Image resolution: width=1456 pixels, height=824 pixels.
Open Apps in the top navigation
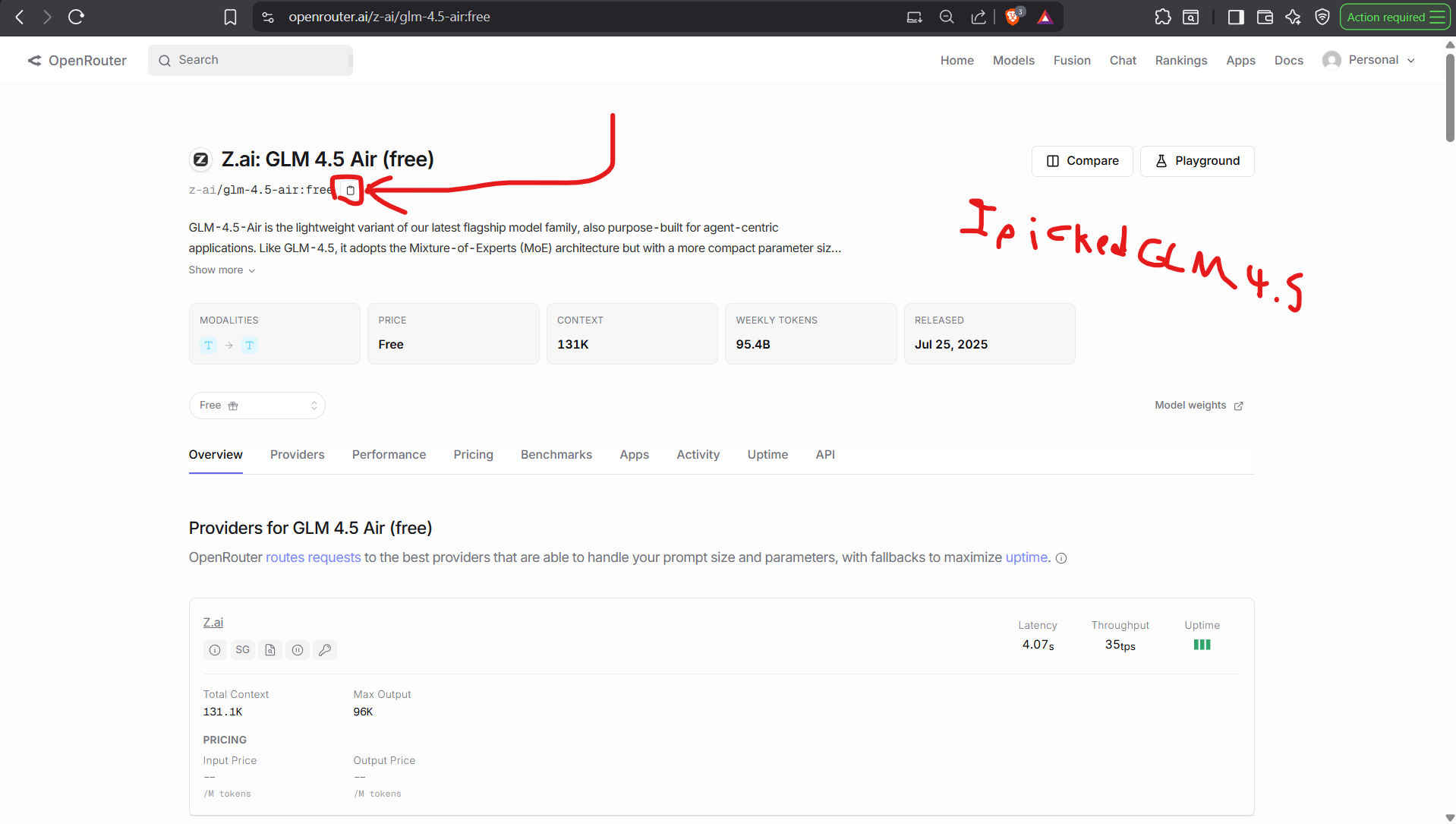(x=1241, y=60)
